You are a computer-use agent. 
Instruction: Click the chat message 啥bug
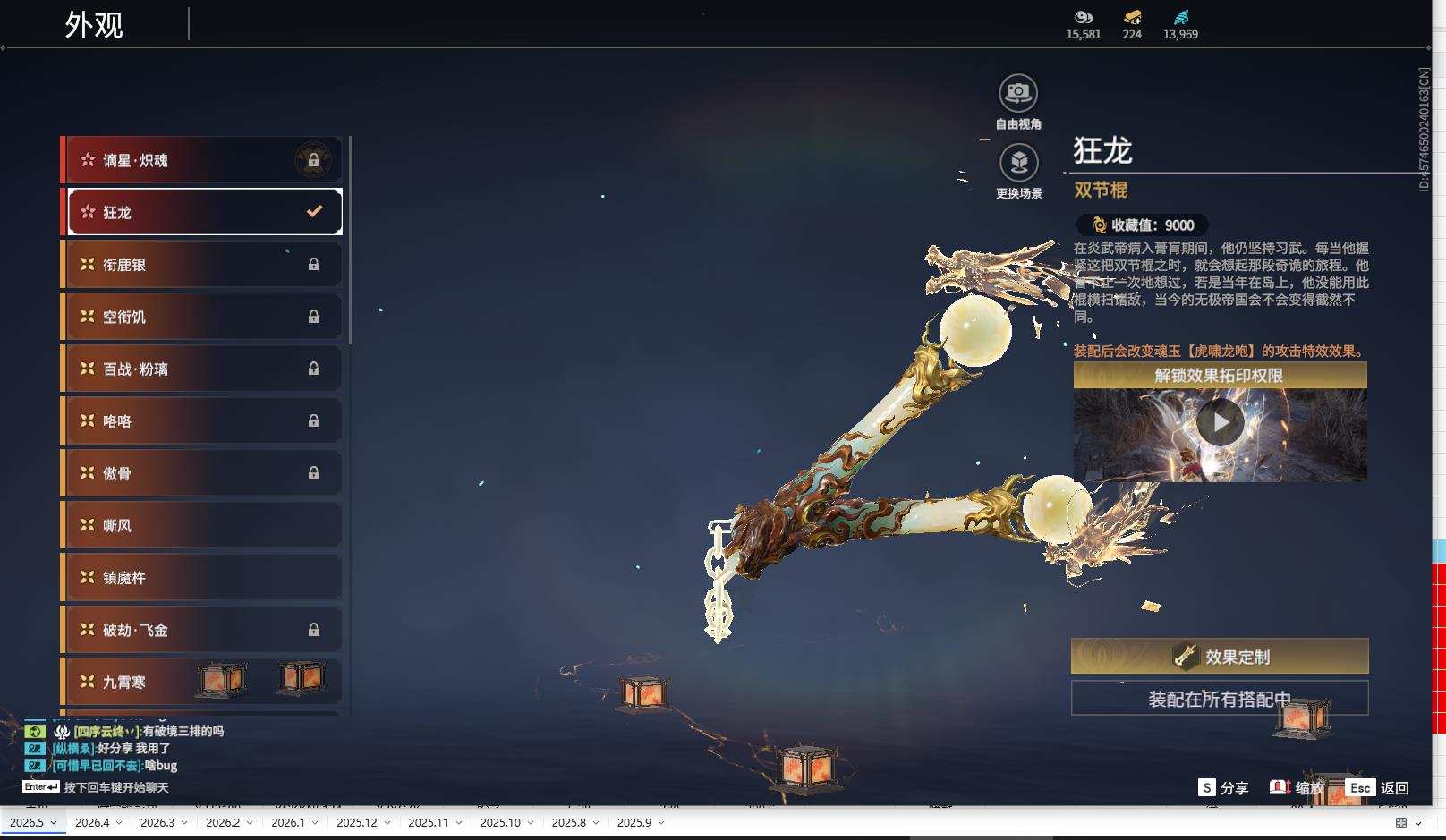coord(161,765)
